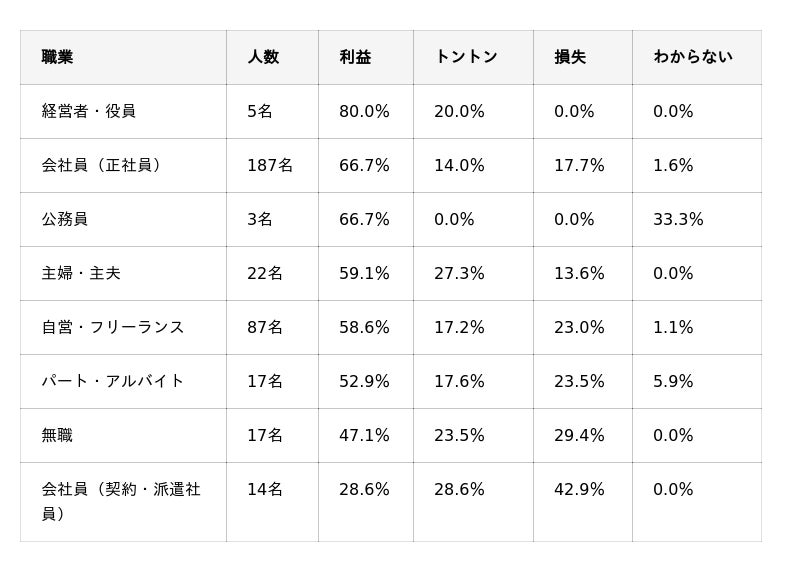Screen dimensions: 800x572
Task: Click the 人数 column header
Action: 263,57
